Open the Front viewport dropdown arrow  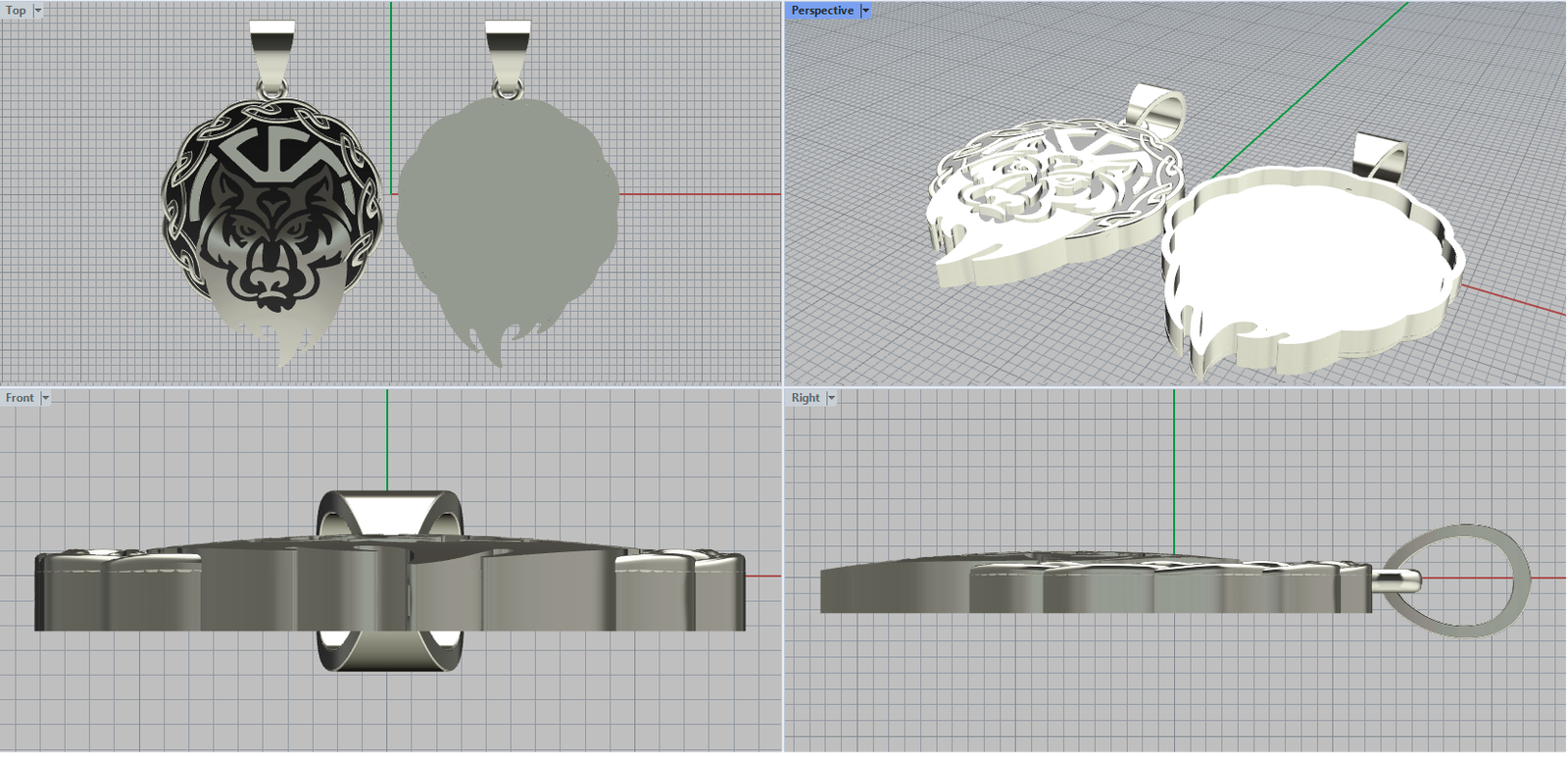[45, 398]
